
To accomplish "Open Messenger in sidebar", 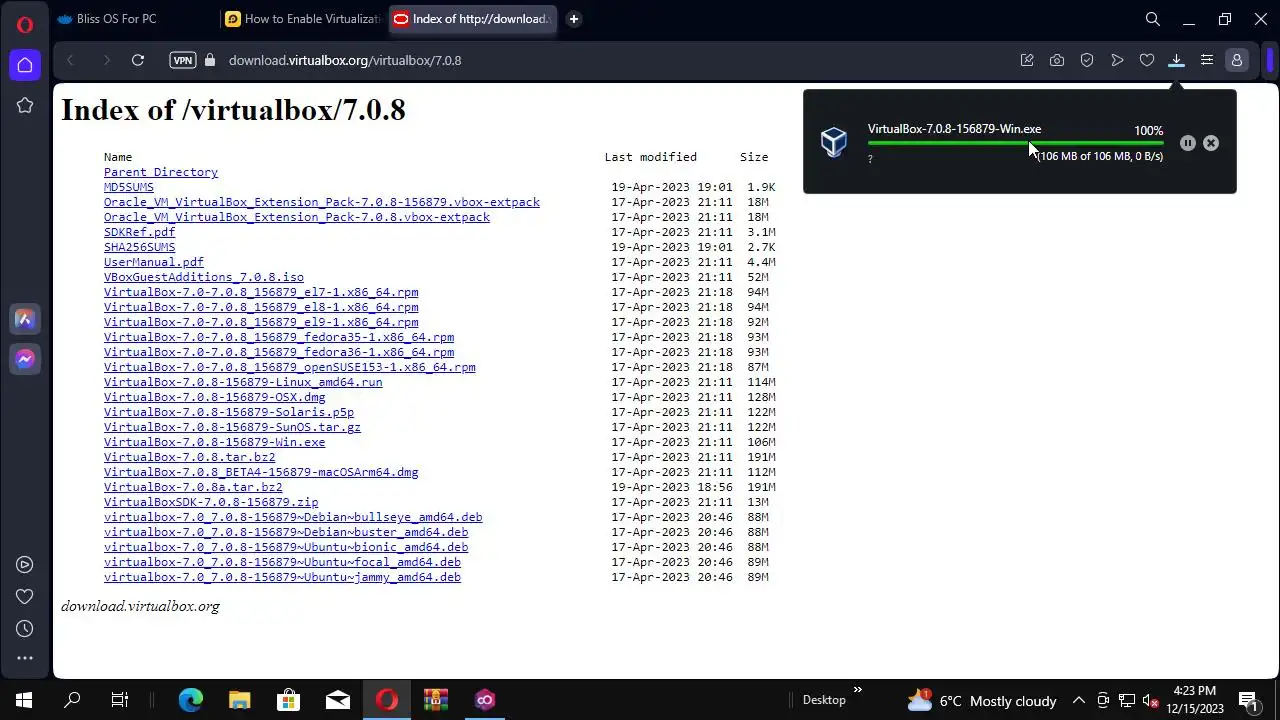I will 25,359.
